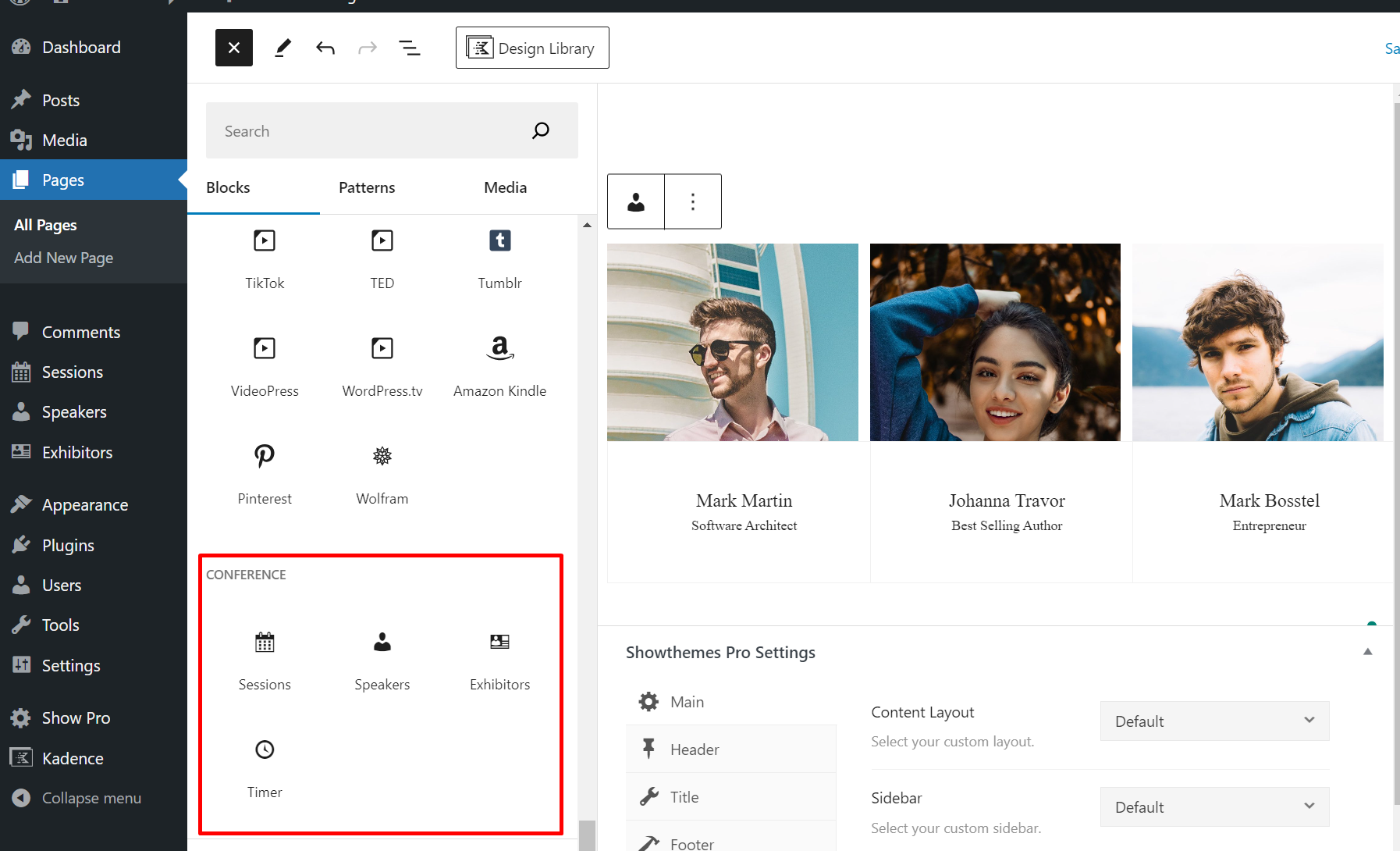Open the Header settings tab
The image size is (1400, 851).
click(x=731, y=750)
